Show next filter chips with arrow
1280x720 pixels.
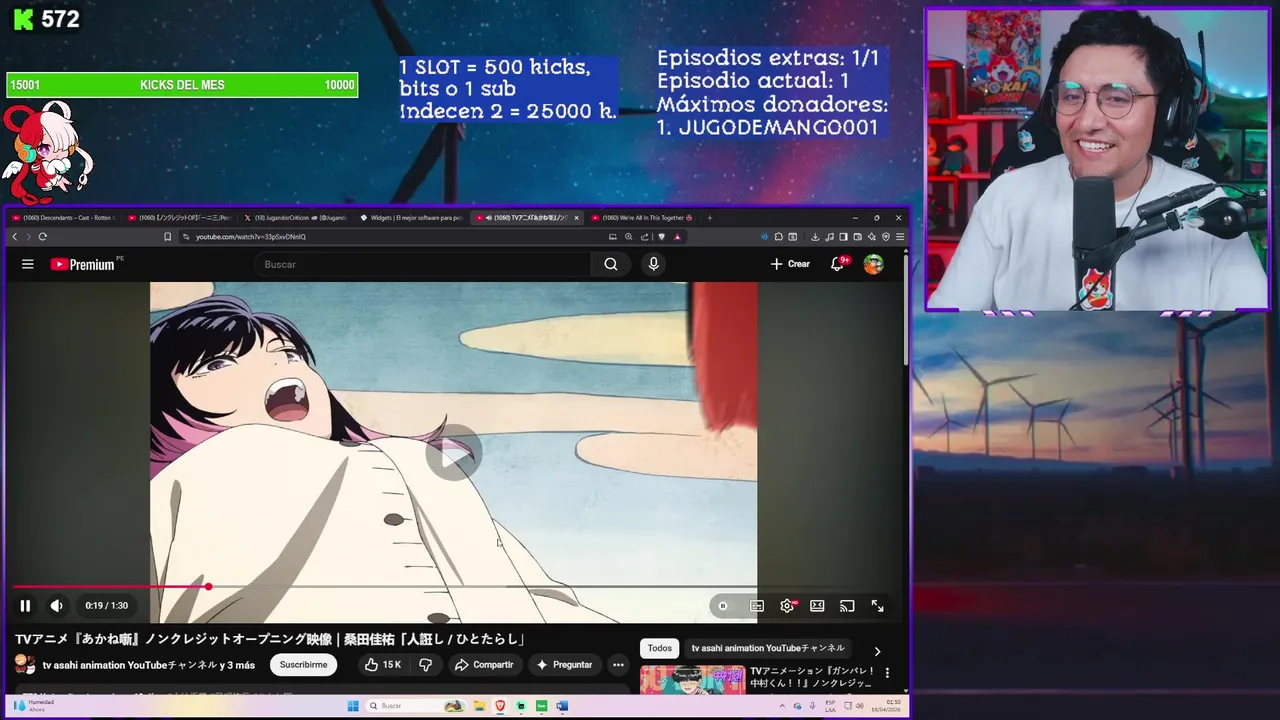[877, 651]
